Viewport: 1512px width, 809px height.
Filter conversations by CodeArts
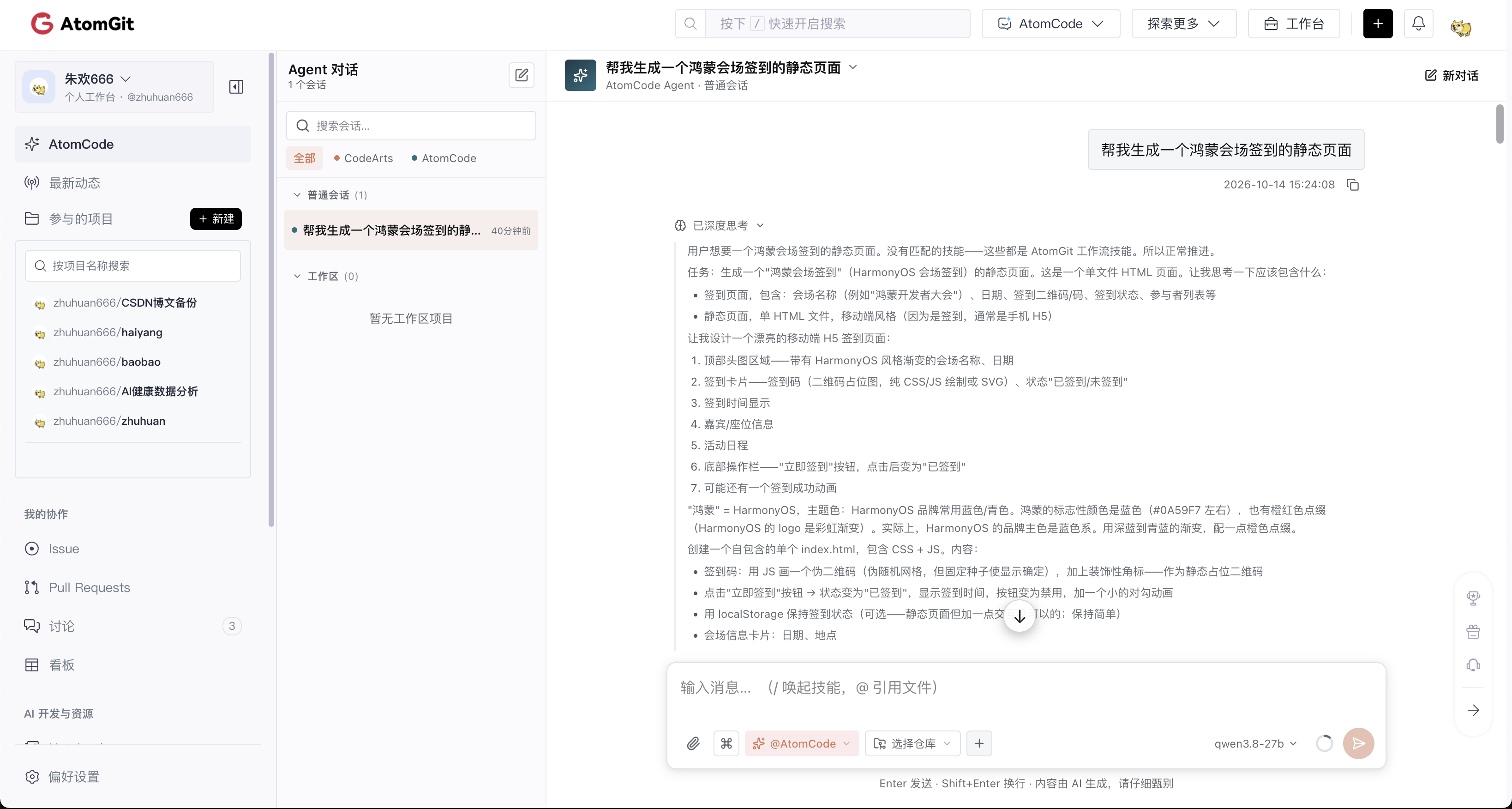pos(363,158)
